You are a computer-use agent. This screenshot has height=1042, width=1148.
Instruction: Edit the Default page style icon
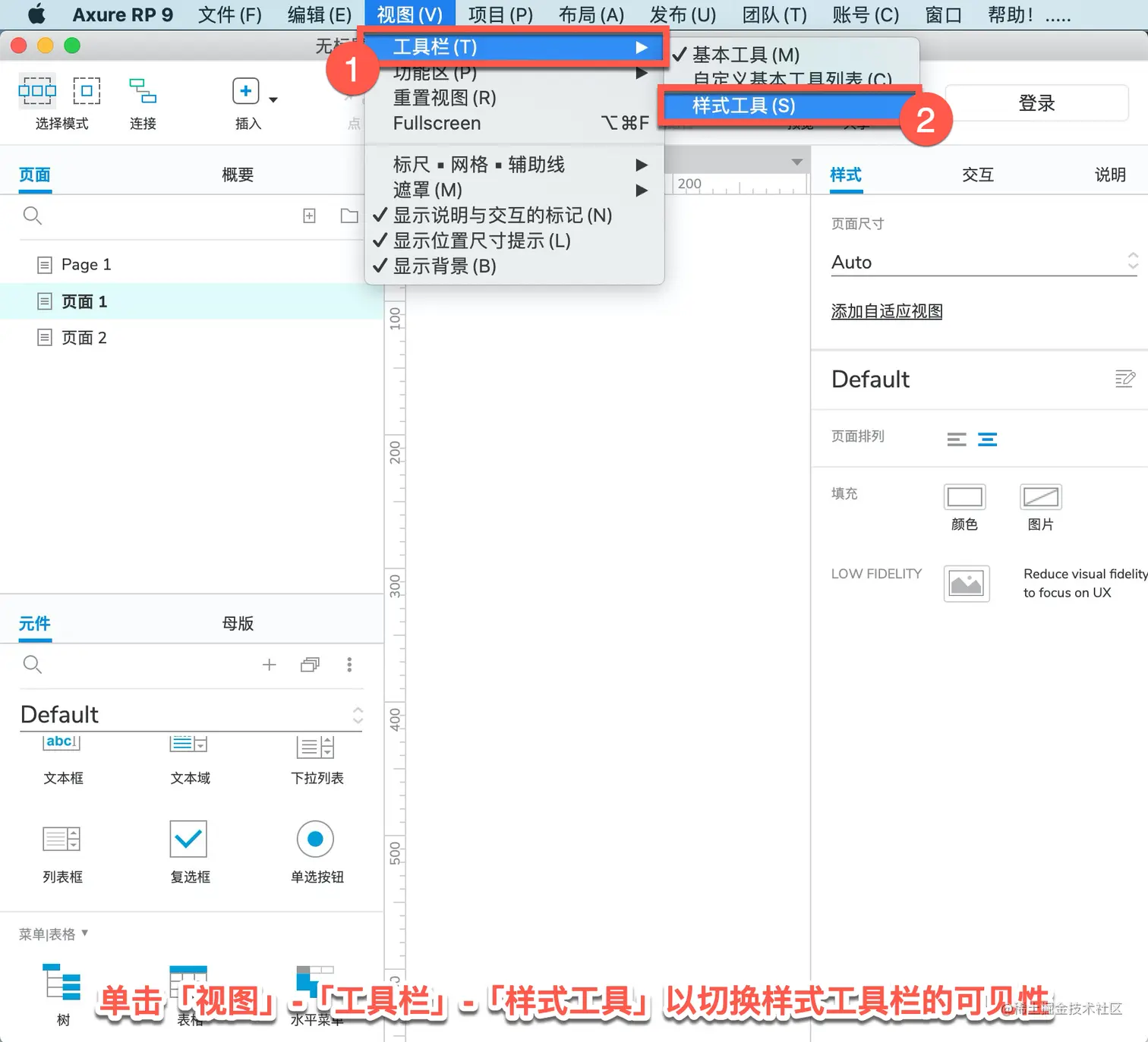click(1124, 379)
